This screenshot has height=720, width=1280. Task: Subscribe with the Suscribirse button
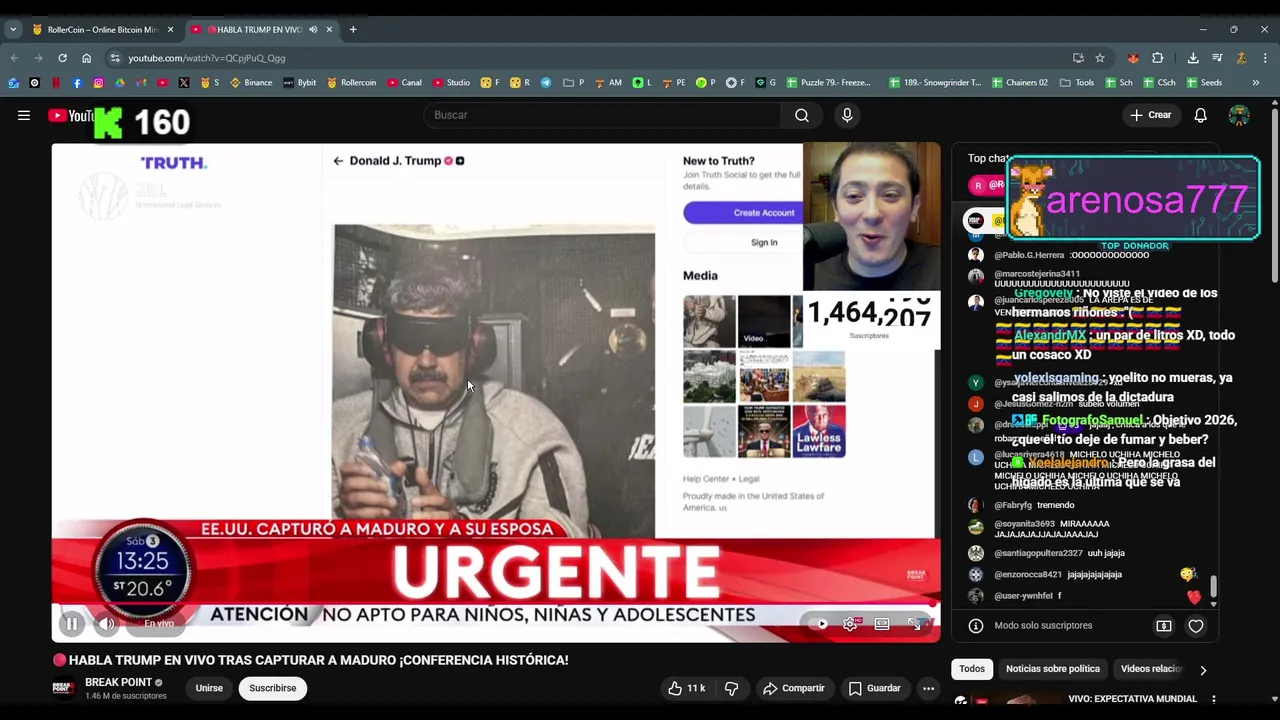point(273,688)
